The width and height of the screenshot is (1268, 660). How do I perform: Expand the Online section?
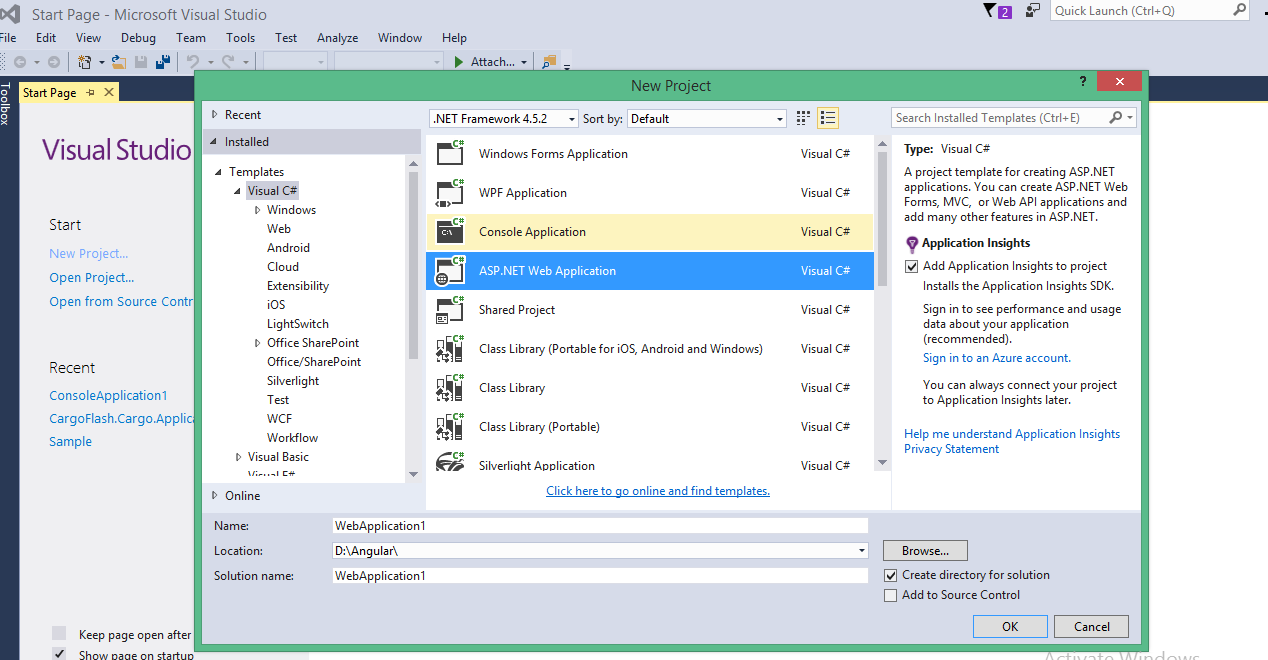[214, 495]
